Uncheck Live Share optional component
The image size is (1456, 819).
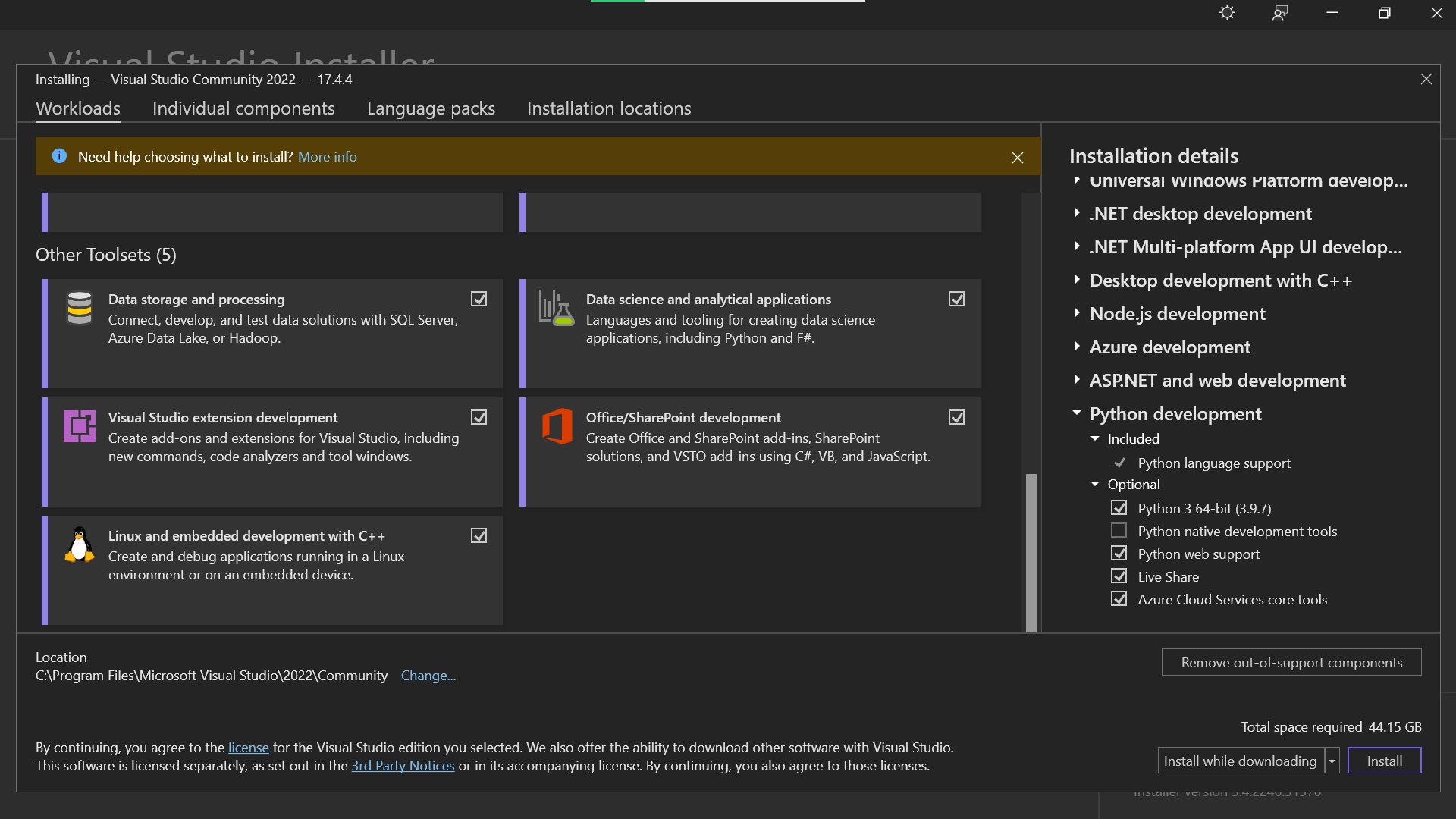[x=1119, y=576]
